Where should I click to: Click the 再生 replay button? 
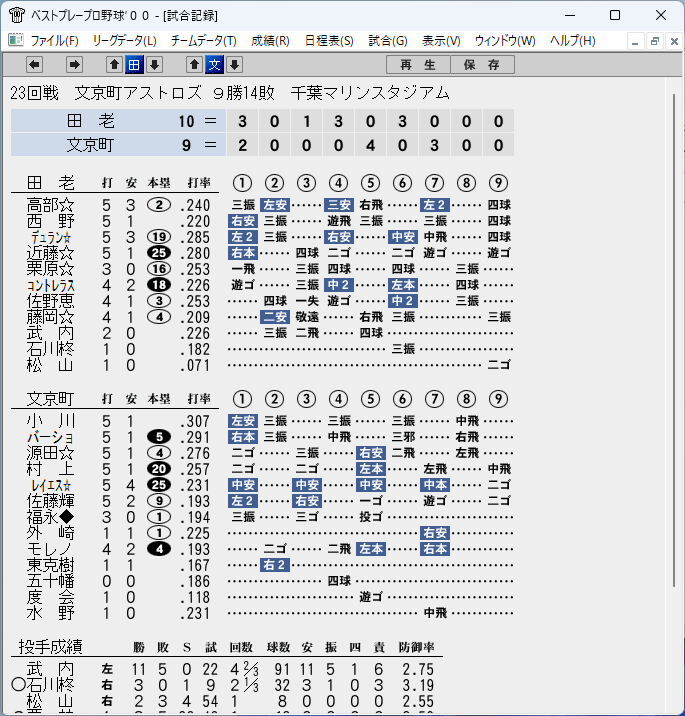tap(418, 65)
